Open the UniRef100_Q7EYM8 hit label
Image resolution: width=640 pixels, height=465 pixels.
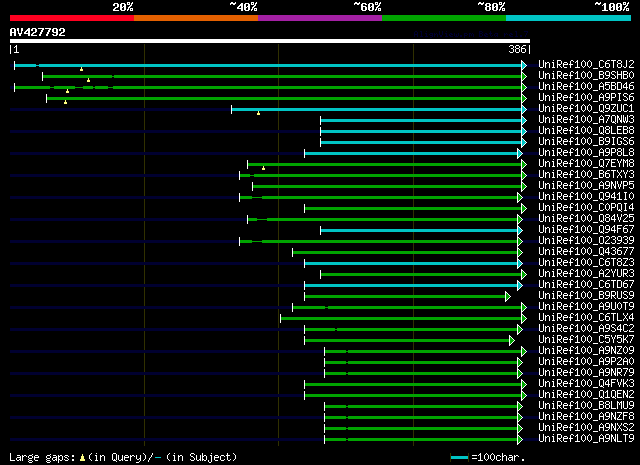(586, 164)
